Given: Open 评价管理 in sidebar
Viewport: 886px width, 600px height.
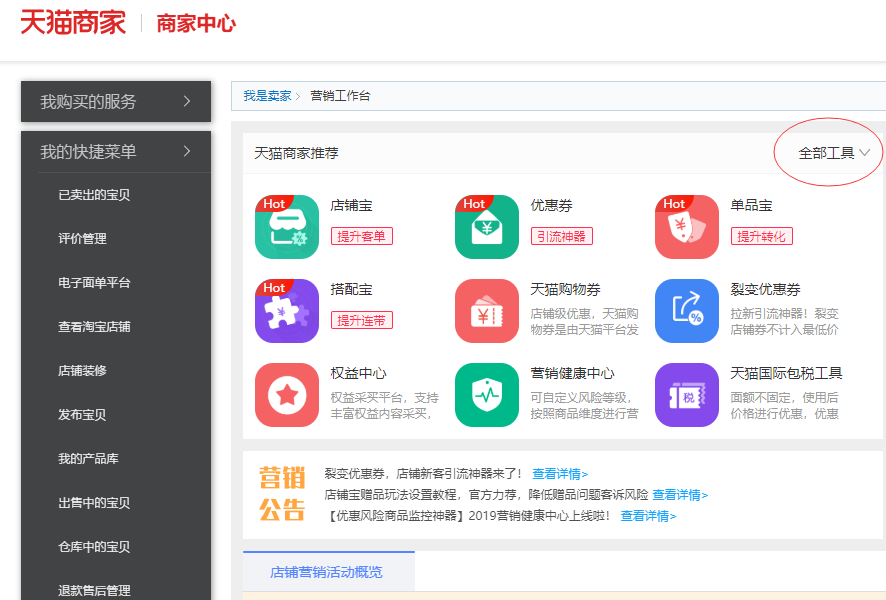Looking at the screenshot, I should click(x=82, y=238).
